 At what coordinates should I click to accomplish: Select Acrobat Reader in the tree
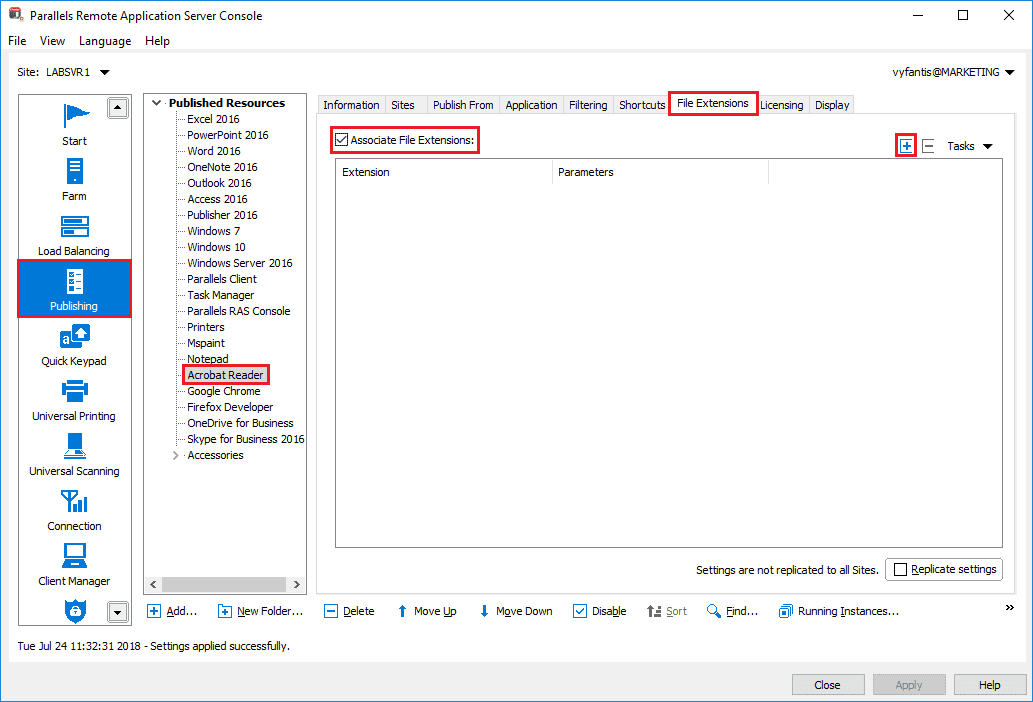click(225, 375)
